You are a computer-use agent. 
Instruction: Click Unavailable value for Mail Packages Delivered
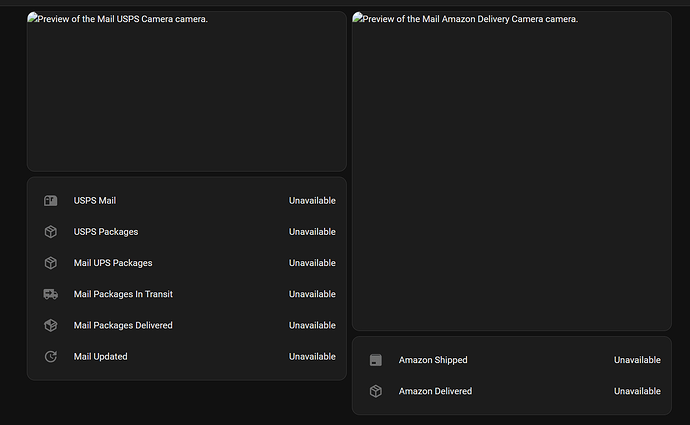[312, 326]
